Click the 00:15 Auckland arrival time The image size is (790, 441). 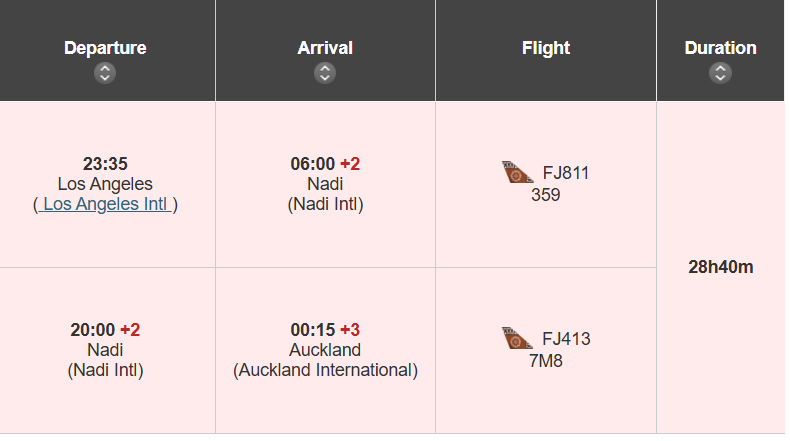[312, 330]
